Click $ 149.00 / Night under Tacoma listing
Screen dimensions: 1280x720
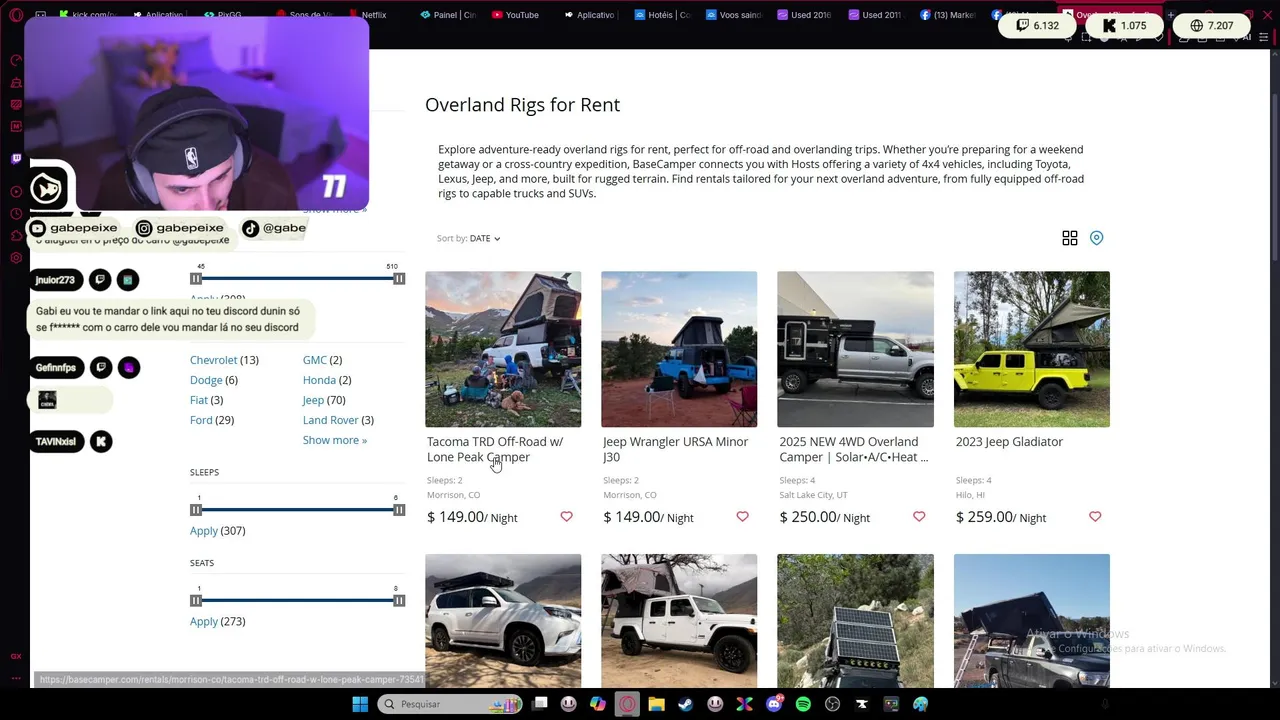pyautogui.click(x=472, y=517)
